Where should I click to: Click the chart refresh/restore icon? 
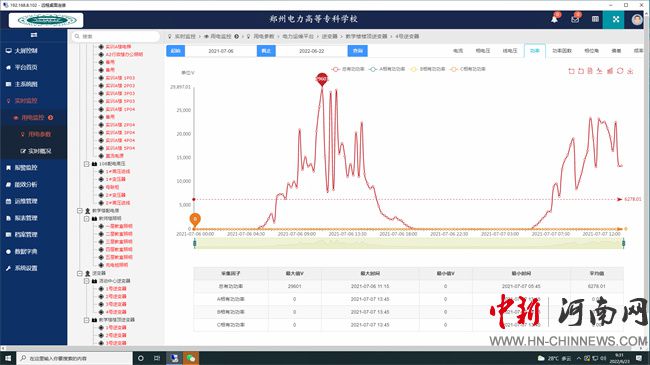pos(620,71)
